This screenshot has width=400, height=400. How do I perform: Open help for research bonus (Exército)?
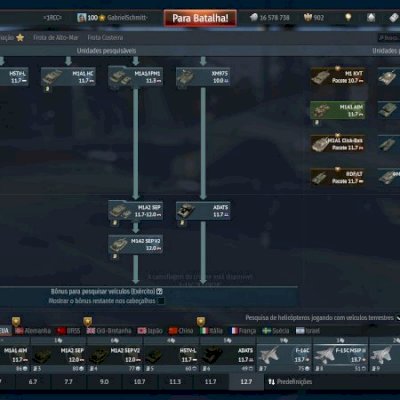click(x=159, y=291)
